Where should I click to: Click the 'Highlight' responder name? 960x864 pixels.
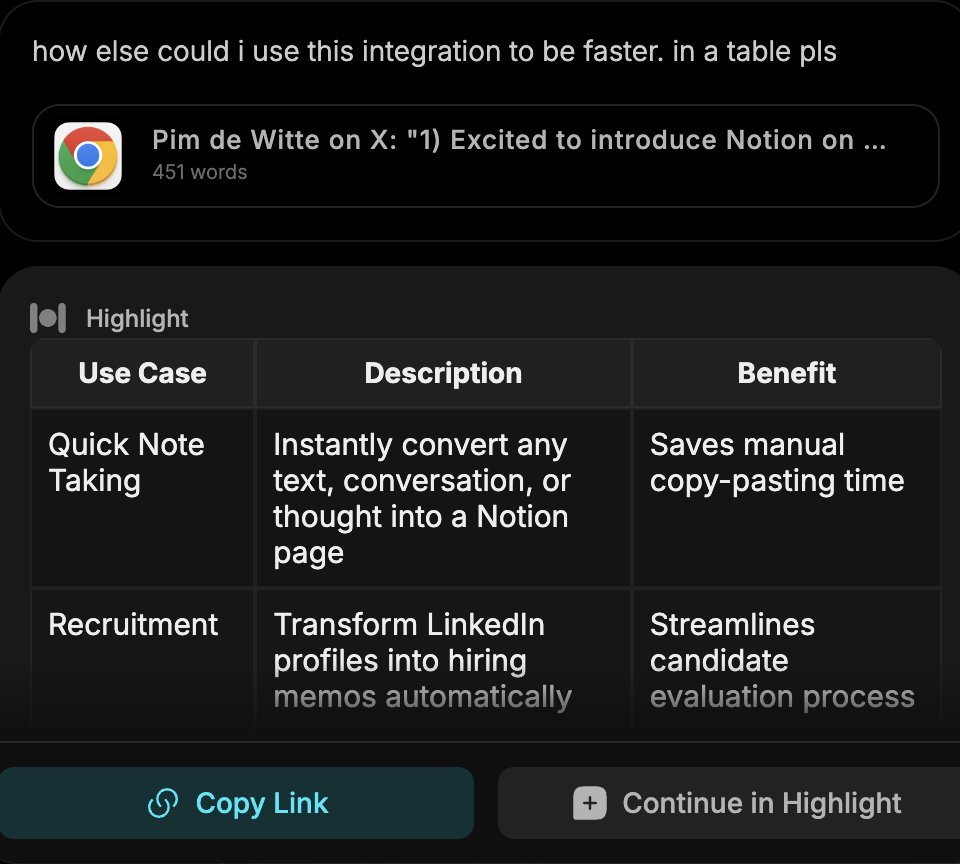137,318
